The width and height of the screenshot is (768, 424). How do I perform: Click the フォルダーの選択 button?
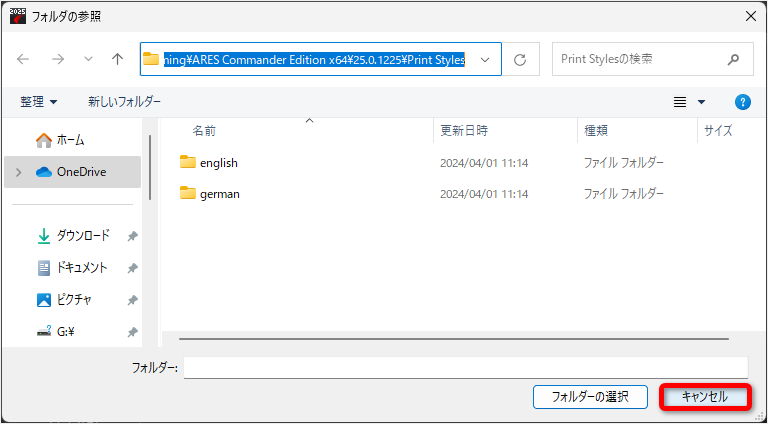(590, 397)
